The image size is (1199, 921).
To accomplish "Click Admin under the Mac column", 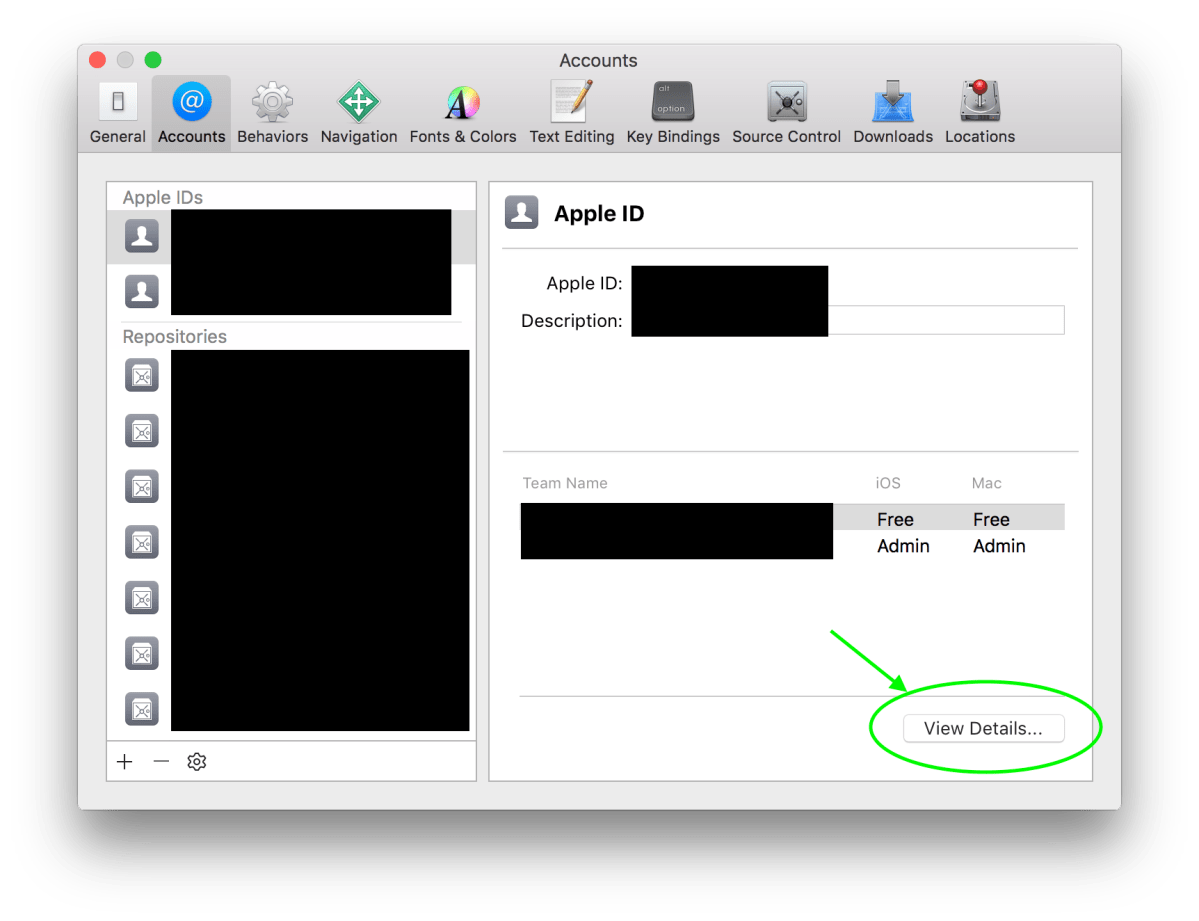I will tap(999, 546).
